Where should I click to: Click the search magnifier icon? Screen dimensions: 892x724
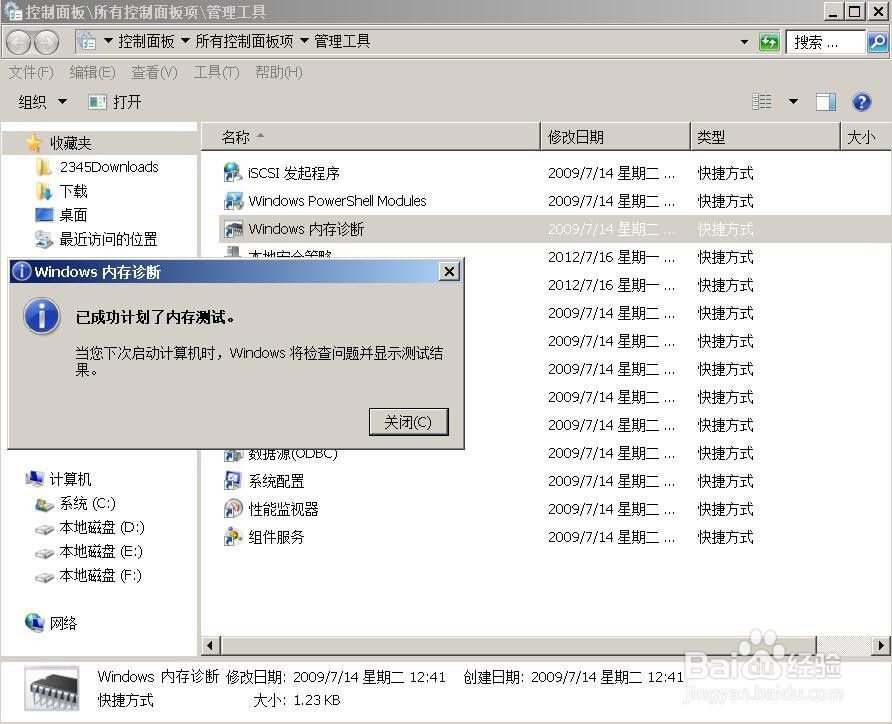click(x=878, y=42)
